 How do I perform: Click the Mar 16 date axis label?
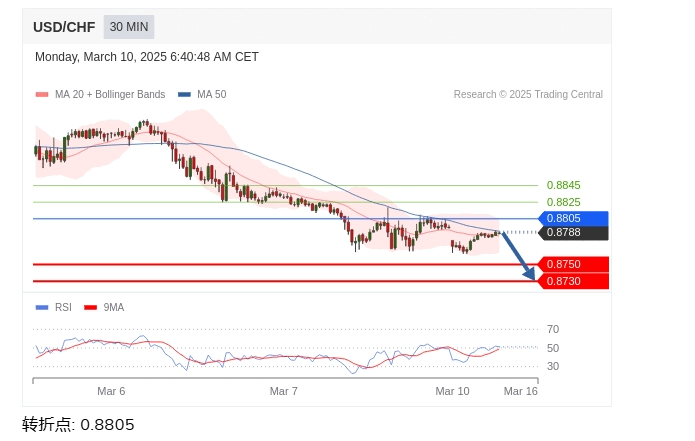click(x=520, y=391)
